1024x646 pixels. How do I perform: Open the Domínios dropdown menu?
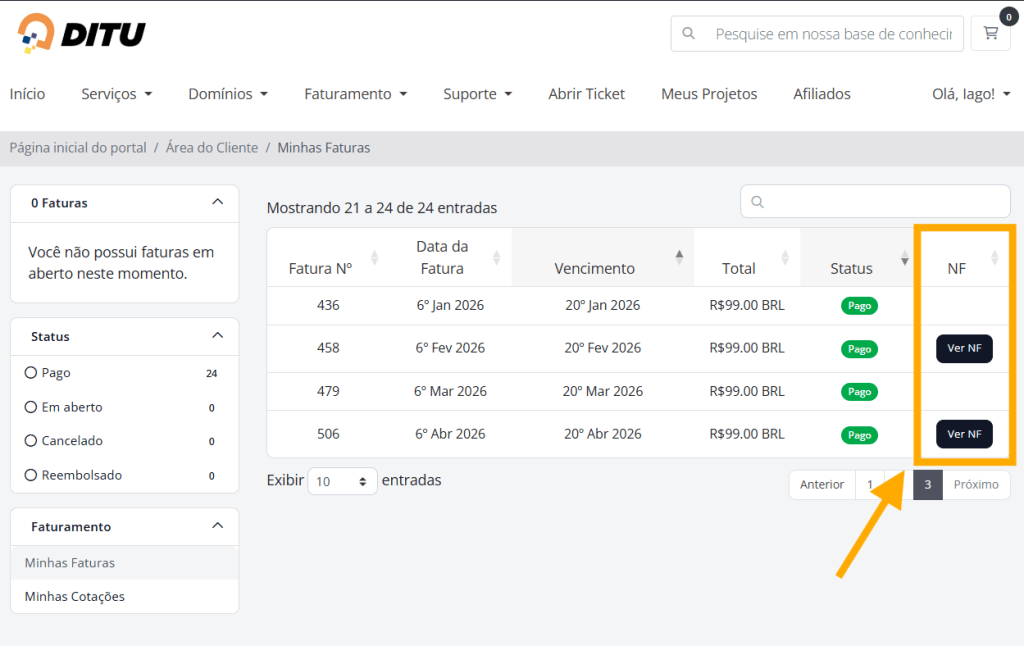click(228, 94)
